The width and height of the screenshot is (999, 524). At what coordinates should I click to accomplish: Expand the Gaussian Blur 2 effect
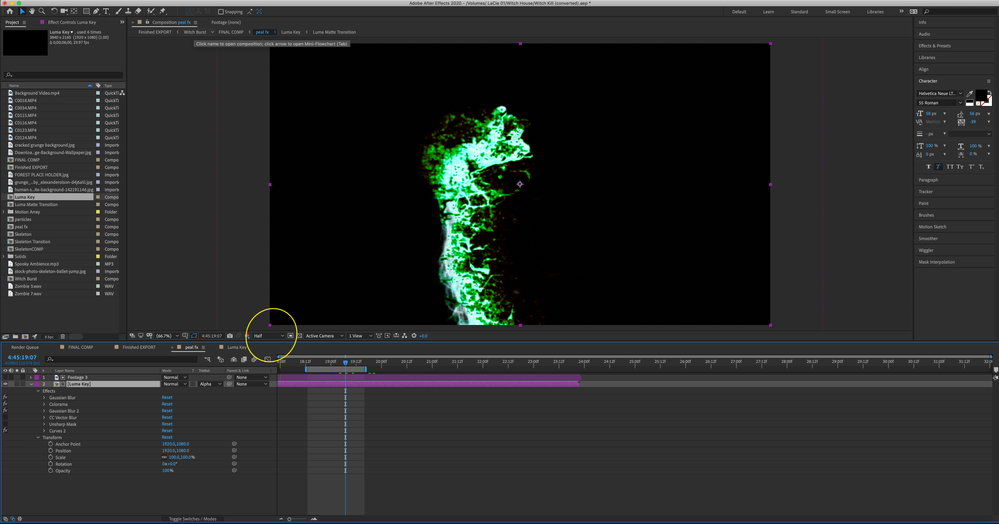44,411
